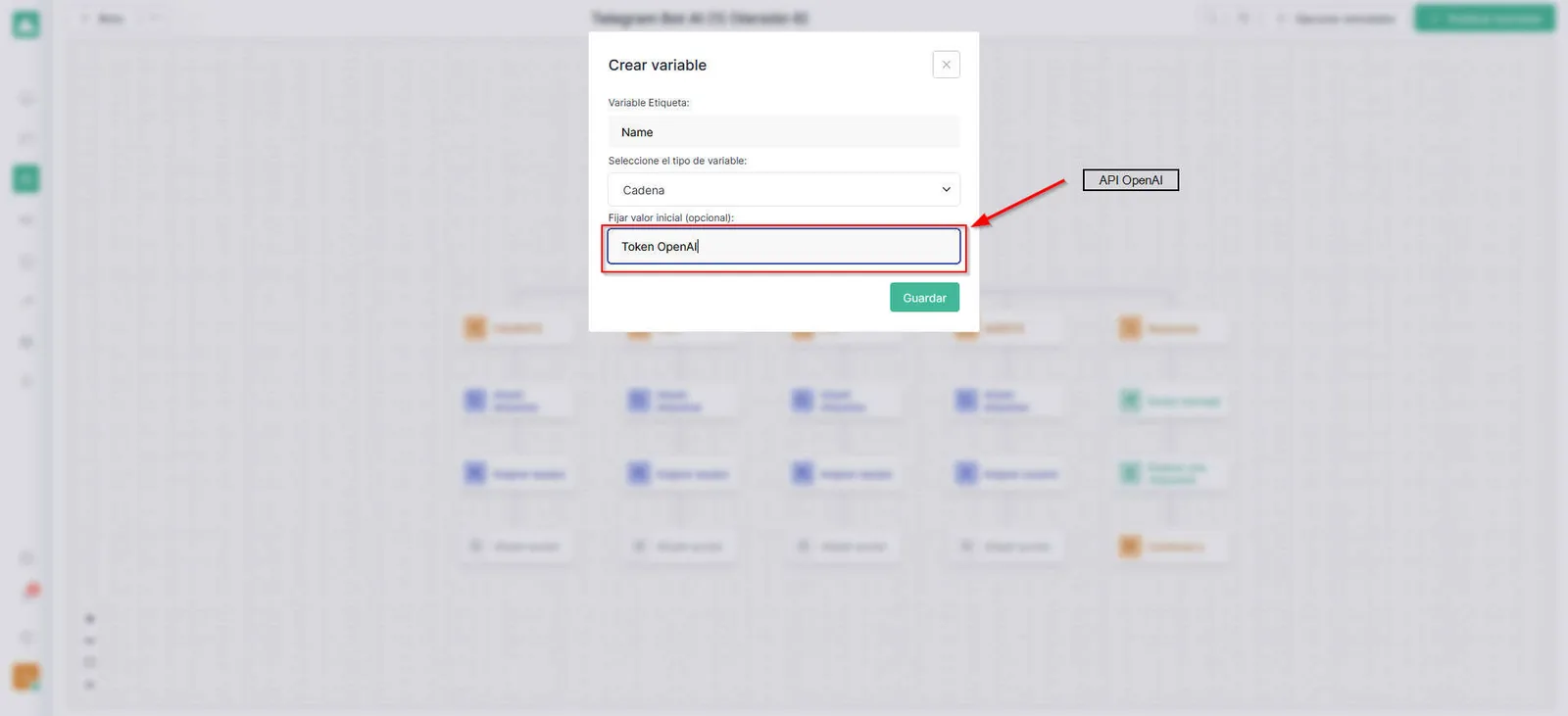Click the Fijar valor inicial (opcional) label
The image size is (1568, 716).
coord(670,217)
